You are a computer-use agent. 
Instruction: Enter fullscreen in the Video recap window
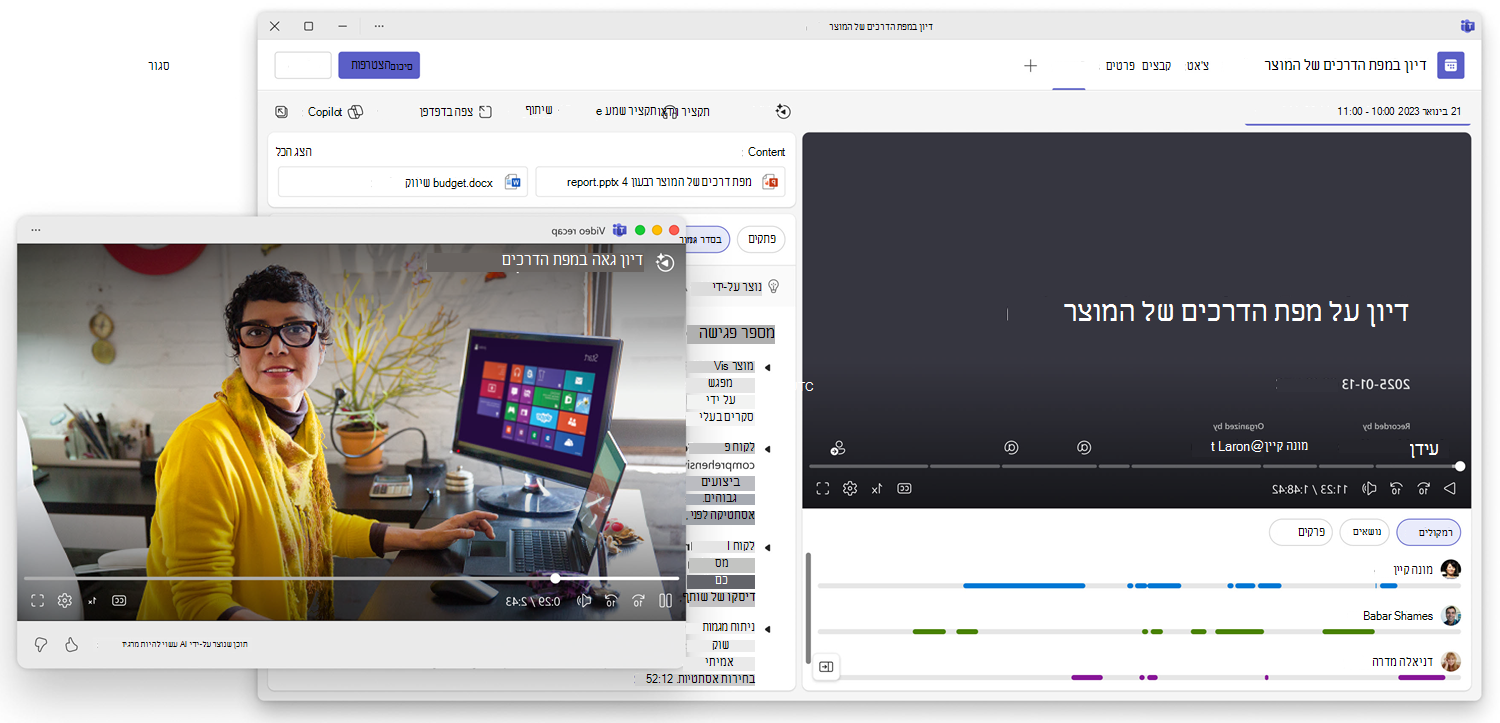38,601
